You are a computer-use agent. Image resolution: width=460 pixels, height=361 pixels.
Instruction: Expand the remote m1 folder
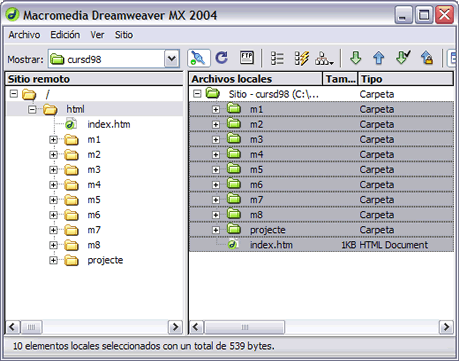[53, 140]
